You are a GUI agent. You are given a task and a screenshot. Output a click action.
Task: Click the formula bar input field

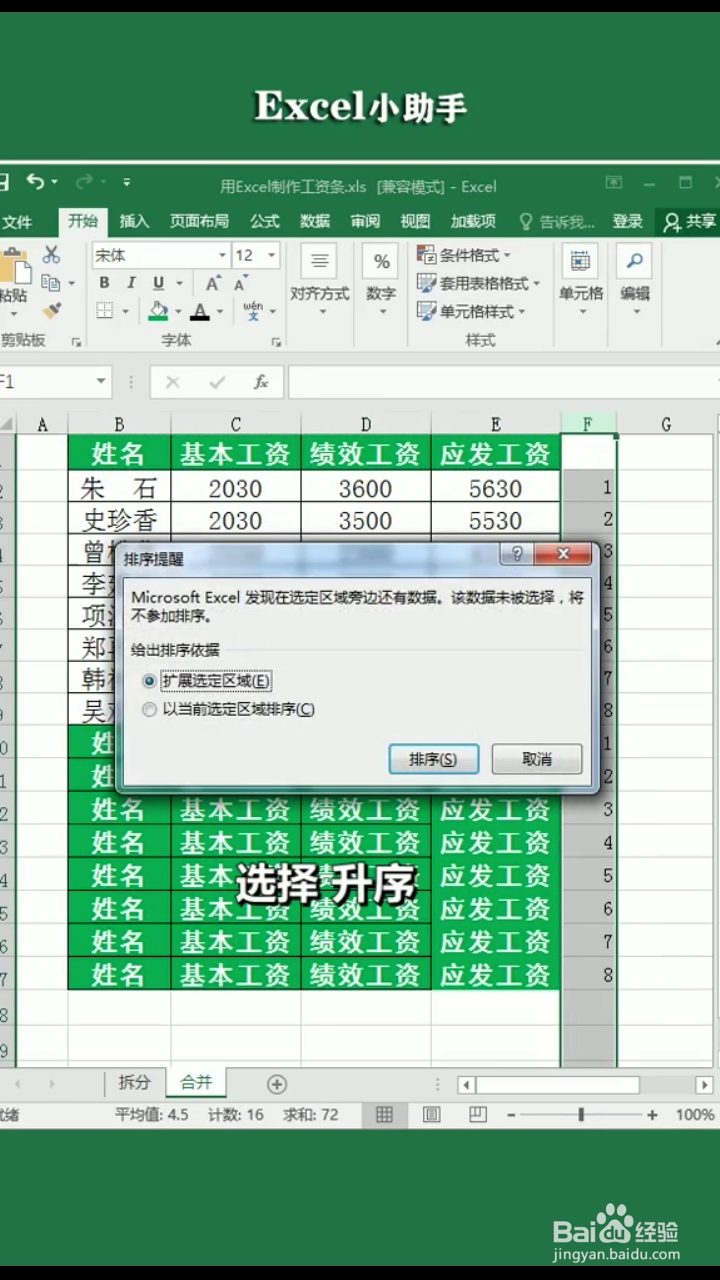pyautogui.click(x=502, y=382)
